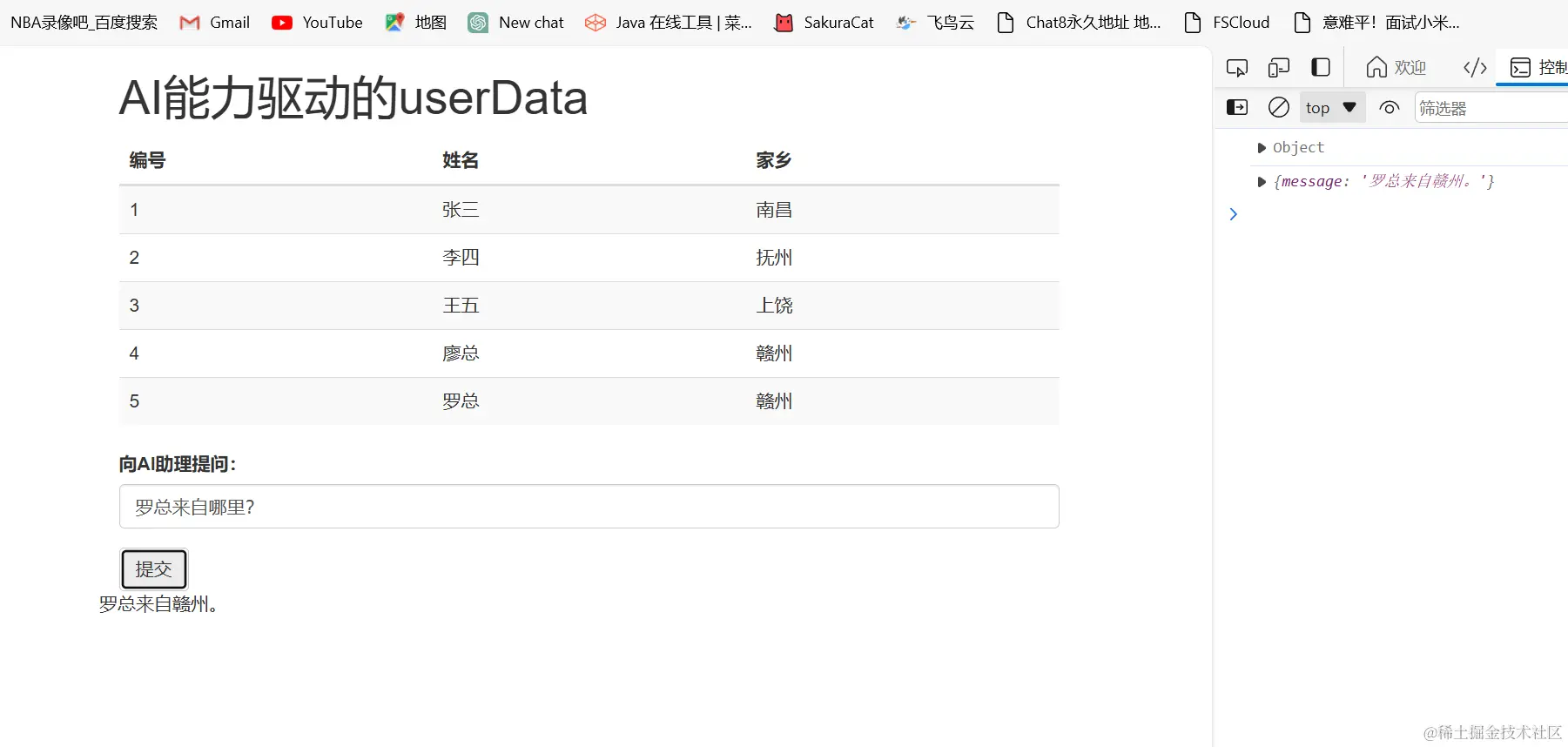Viewport: 1568px width, 747px height.
Task: Click the NBA录像吧_百度搜索 bookmark
Action: point(84,23)
